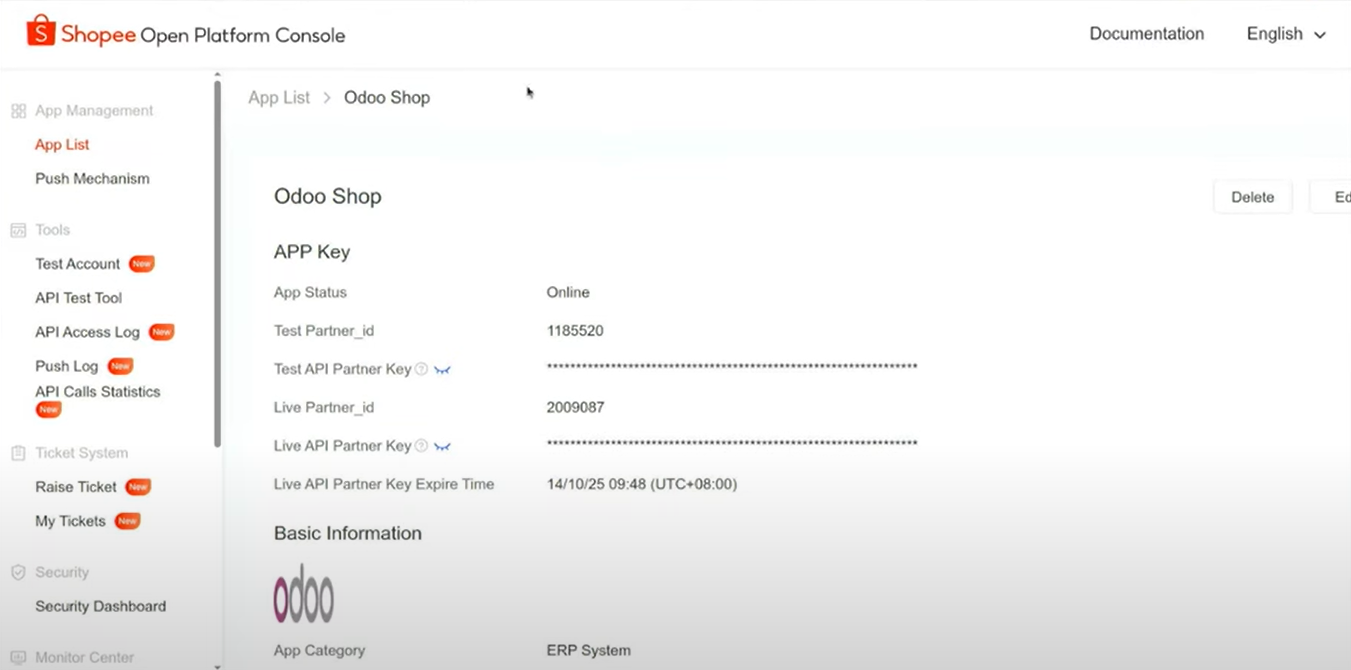This screenshot has width=1351, height=670.
Task: Click the Tools section icon
Action: pos(18,230)
